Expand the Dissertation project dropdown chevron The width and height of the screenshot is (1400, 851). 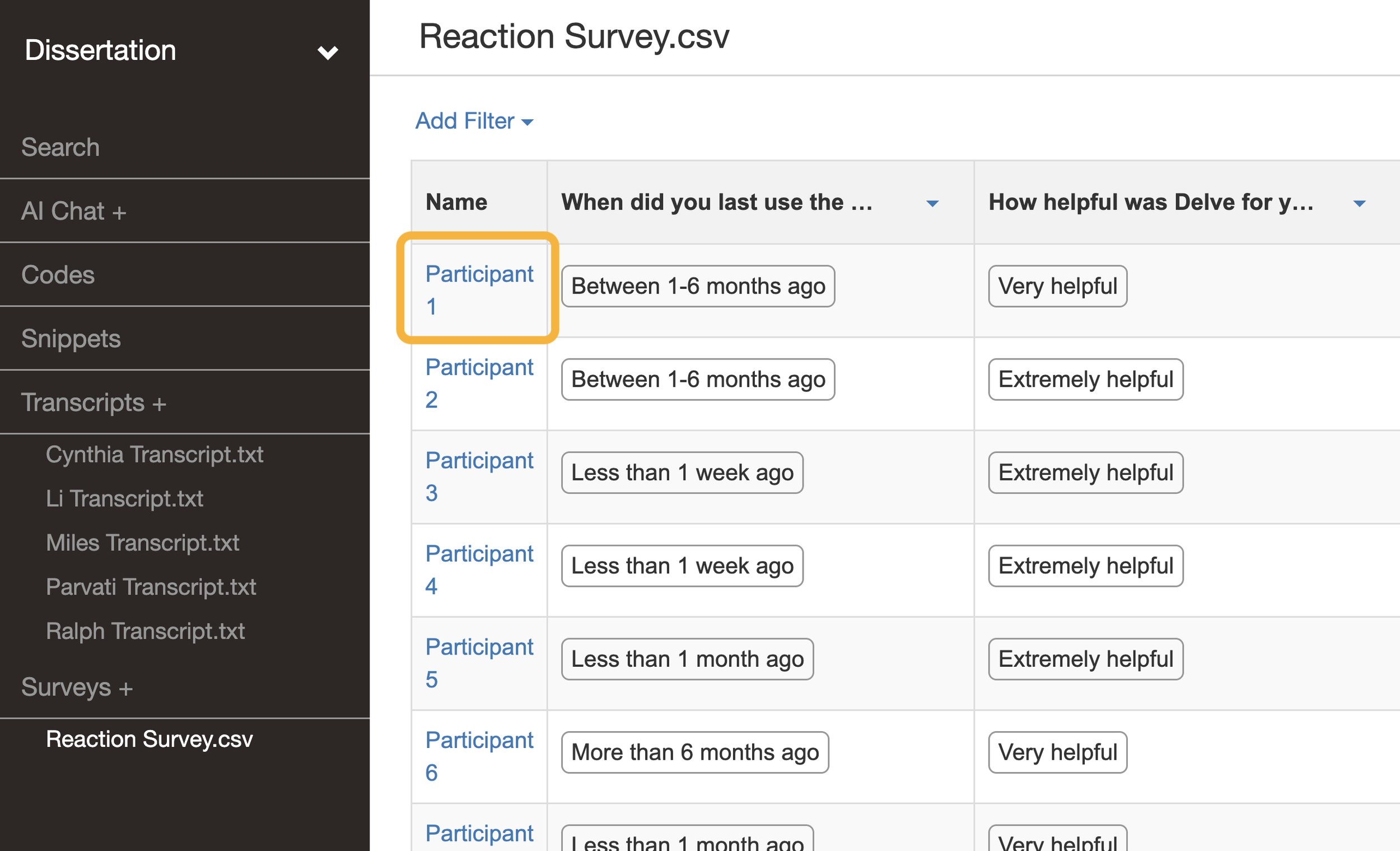pos(327,52)
